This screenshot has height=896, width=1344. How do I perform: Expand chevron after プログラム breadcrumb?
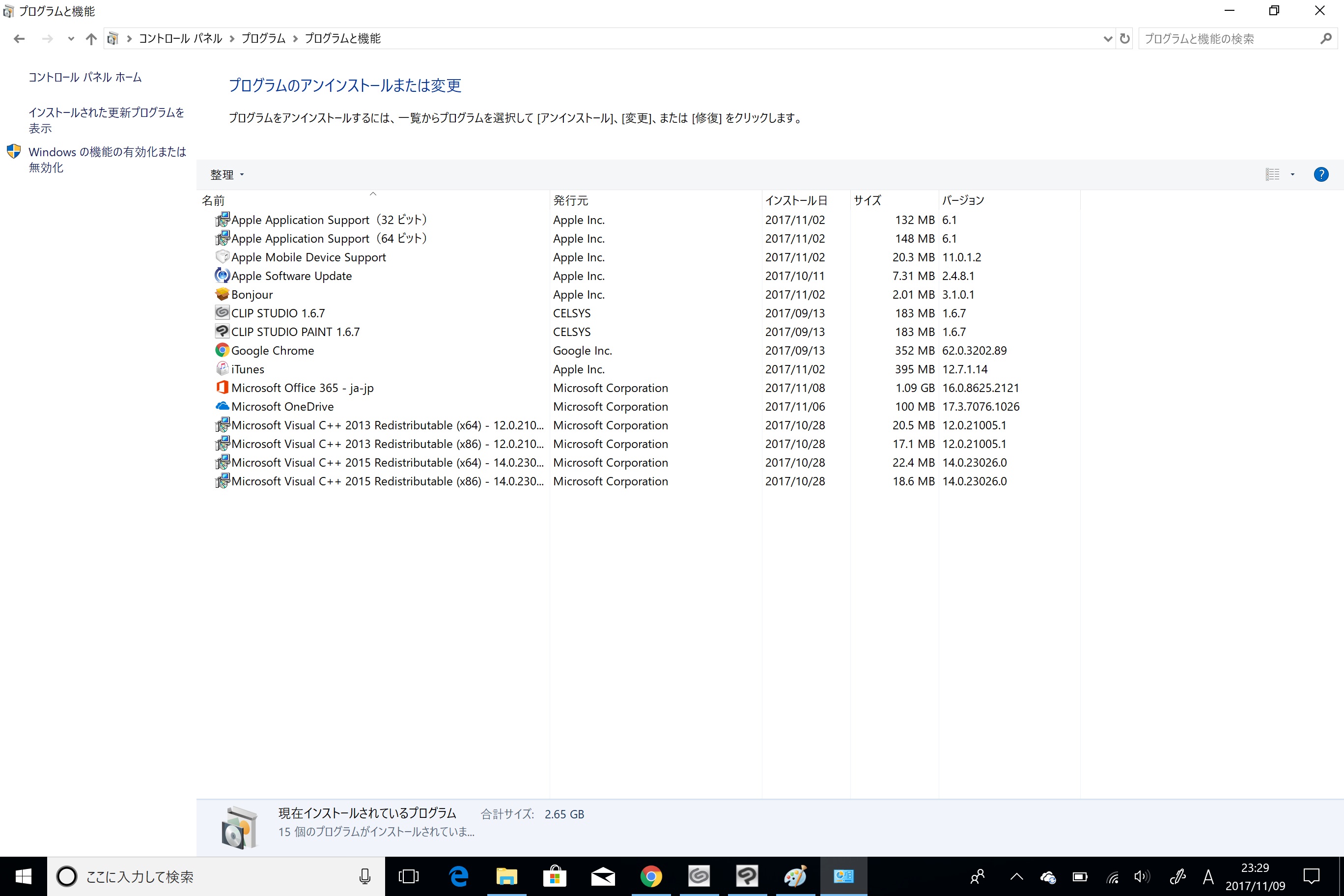pos(295,38)
